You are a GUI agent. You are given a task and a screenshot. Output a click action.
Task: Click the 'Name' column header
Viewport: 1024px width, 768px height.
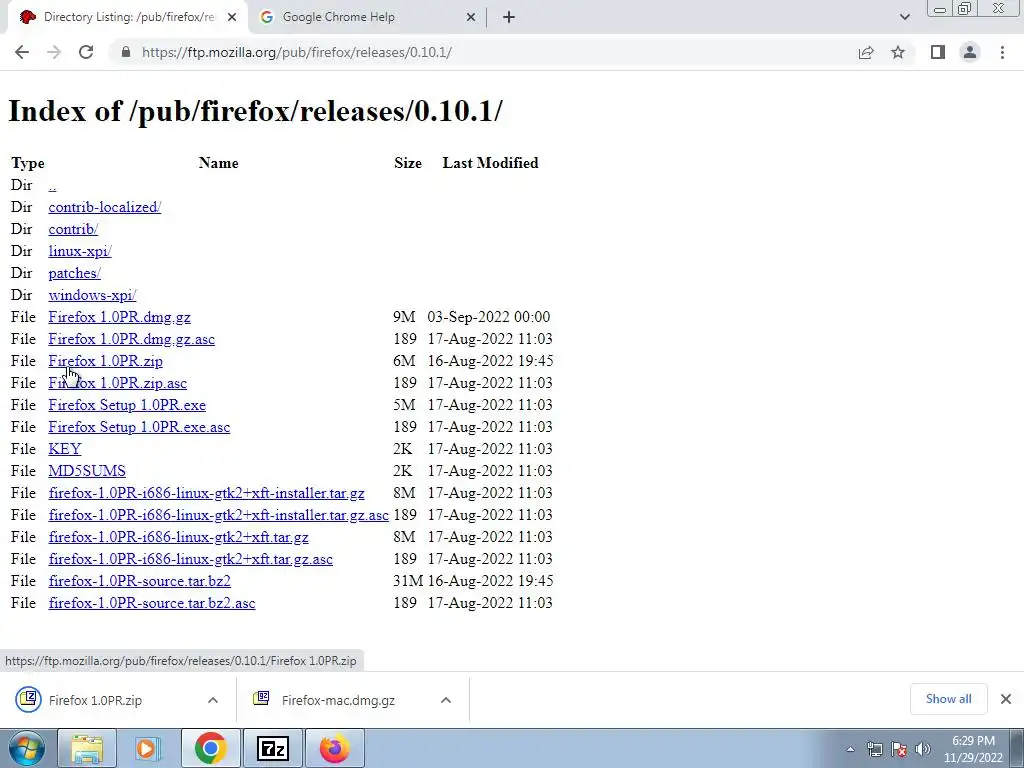[218, 163]
